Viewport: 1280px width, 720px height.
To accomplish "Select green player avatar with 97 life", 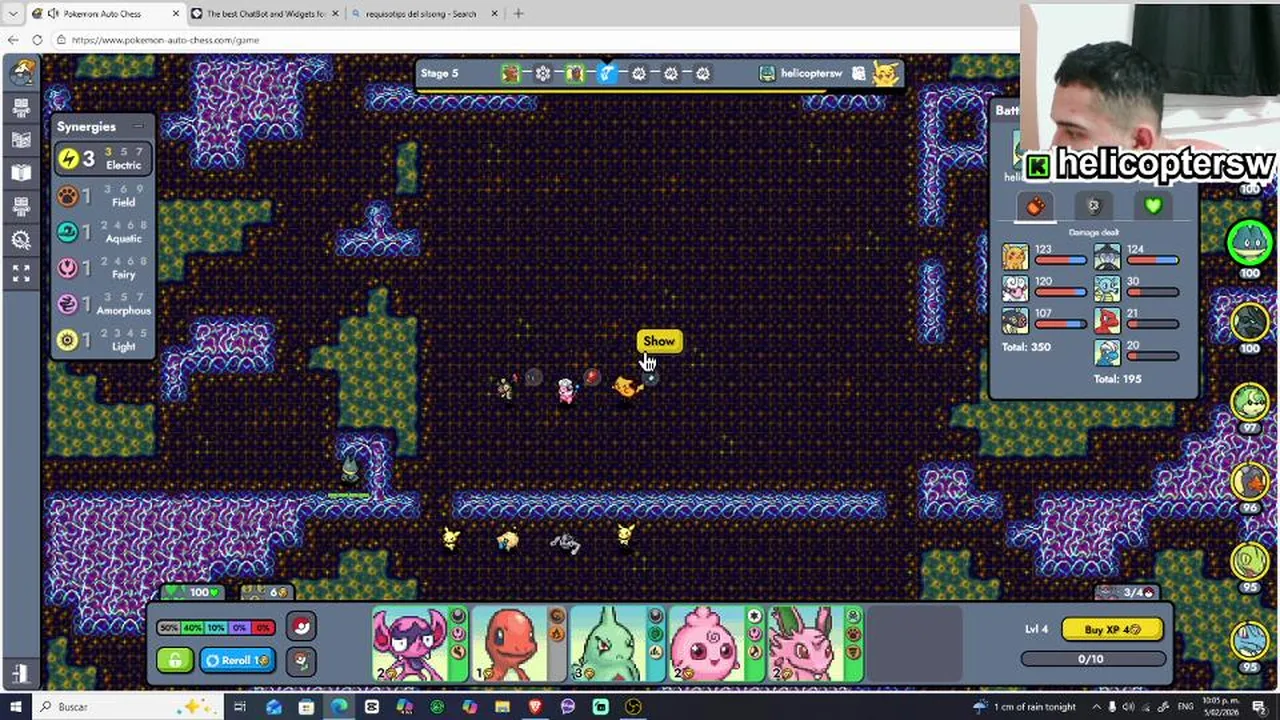I will pos(1250,402).
